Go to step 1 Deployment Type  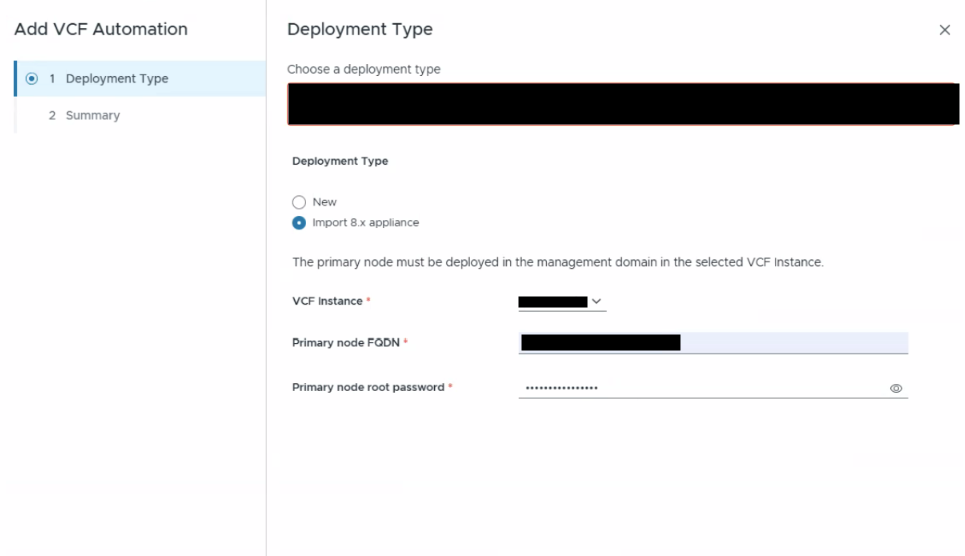click(140, 79)
